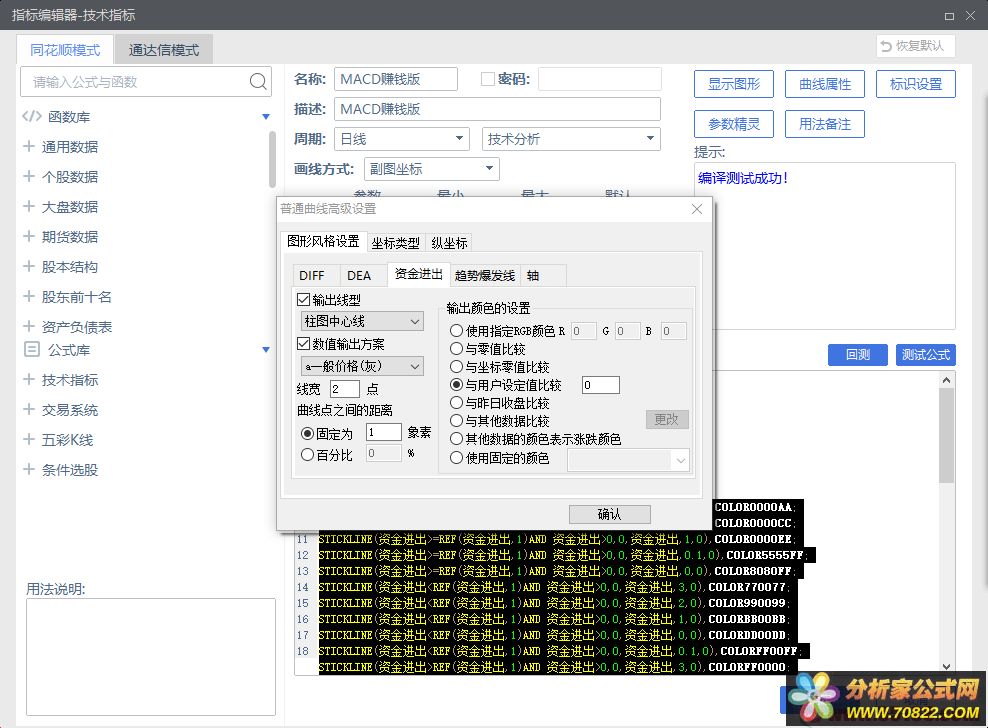The width and height of the screenshot is (988, 728).
Task: Select 与零值比较 radio option
Action: click(456, 349)
